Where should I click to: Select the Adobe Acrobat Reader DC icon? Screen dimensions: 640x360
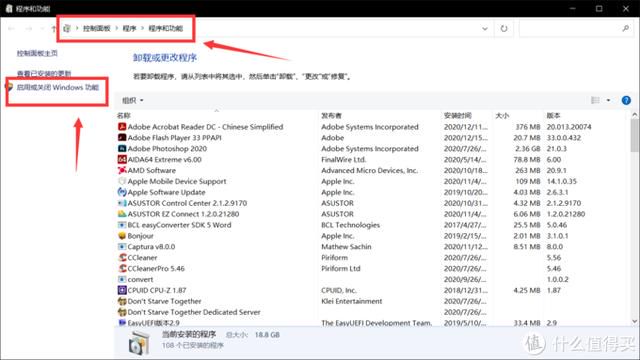coord(122,127)
